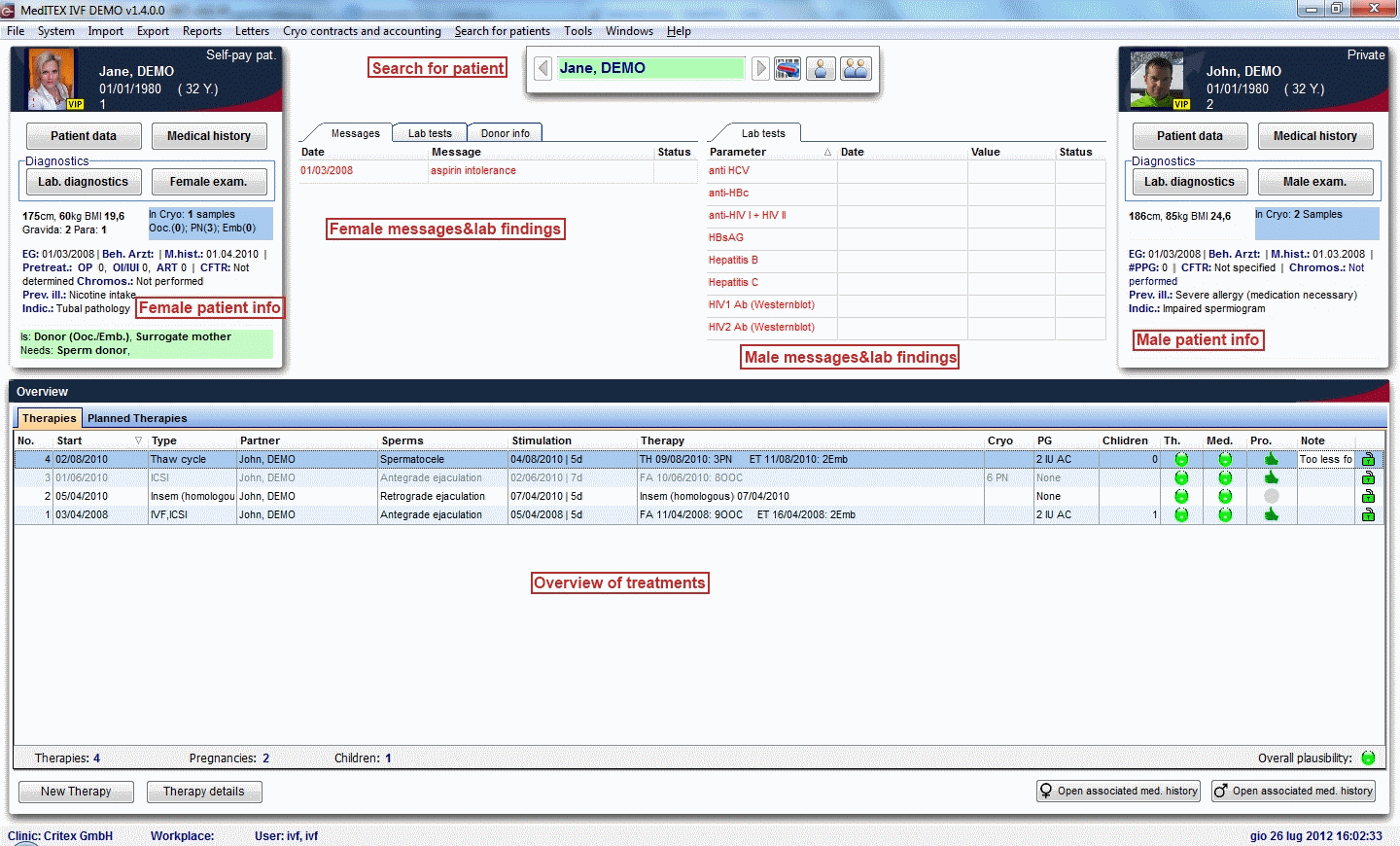Click Th. green indicator in 01/06/2010 ICSI row

click(1181, 477)
